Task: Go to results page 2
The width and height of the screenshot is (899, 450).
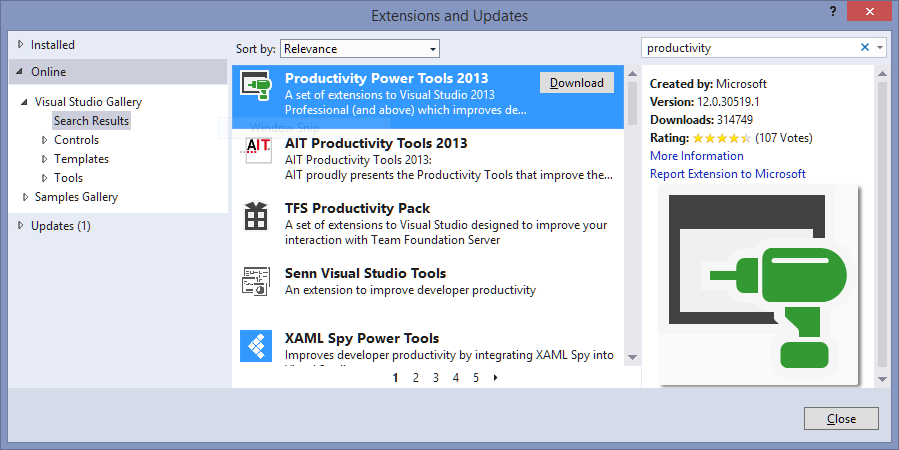Action: (416, 378)
